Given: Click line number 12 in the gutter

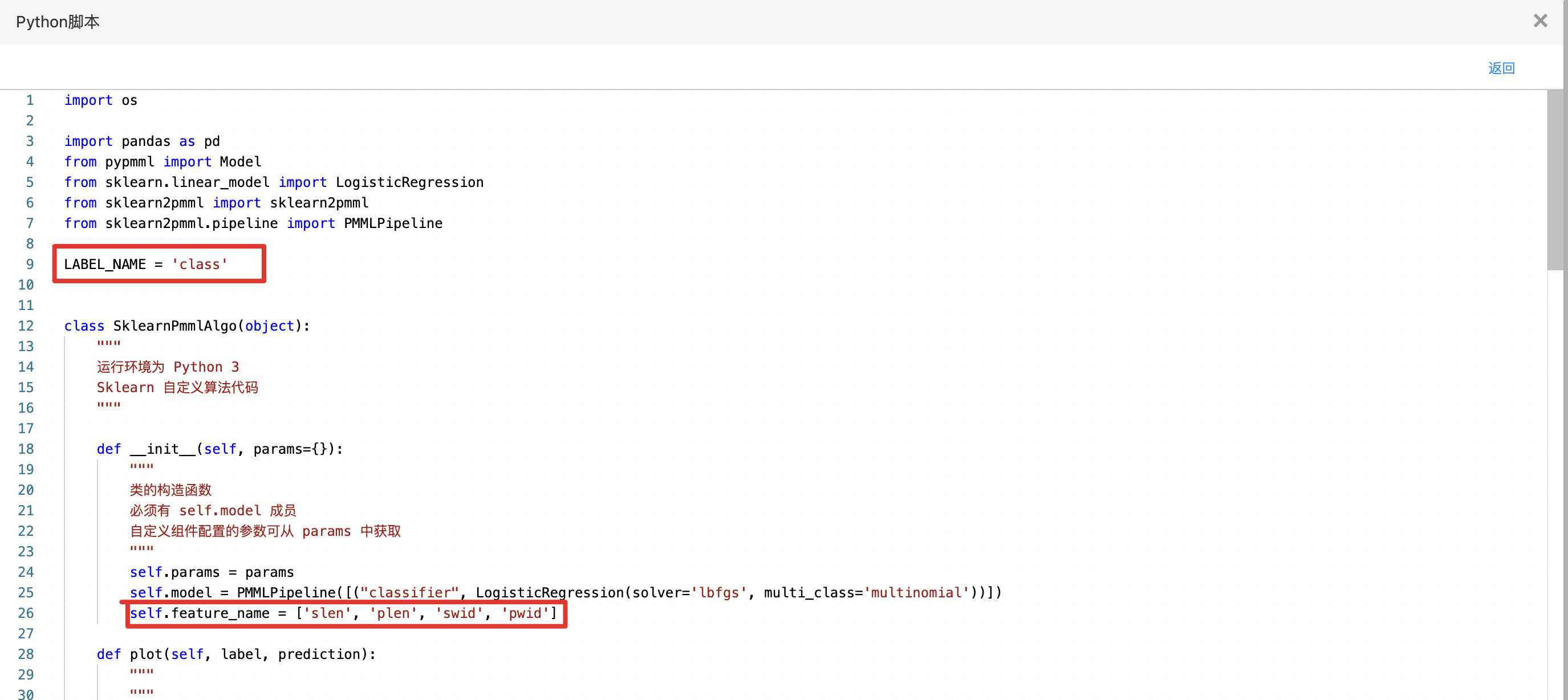Looking at the screenshot, I should coord(26,325).
